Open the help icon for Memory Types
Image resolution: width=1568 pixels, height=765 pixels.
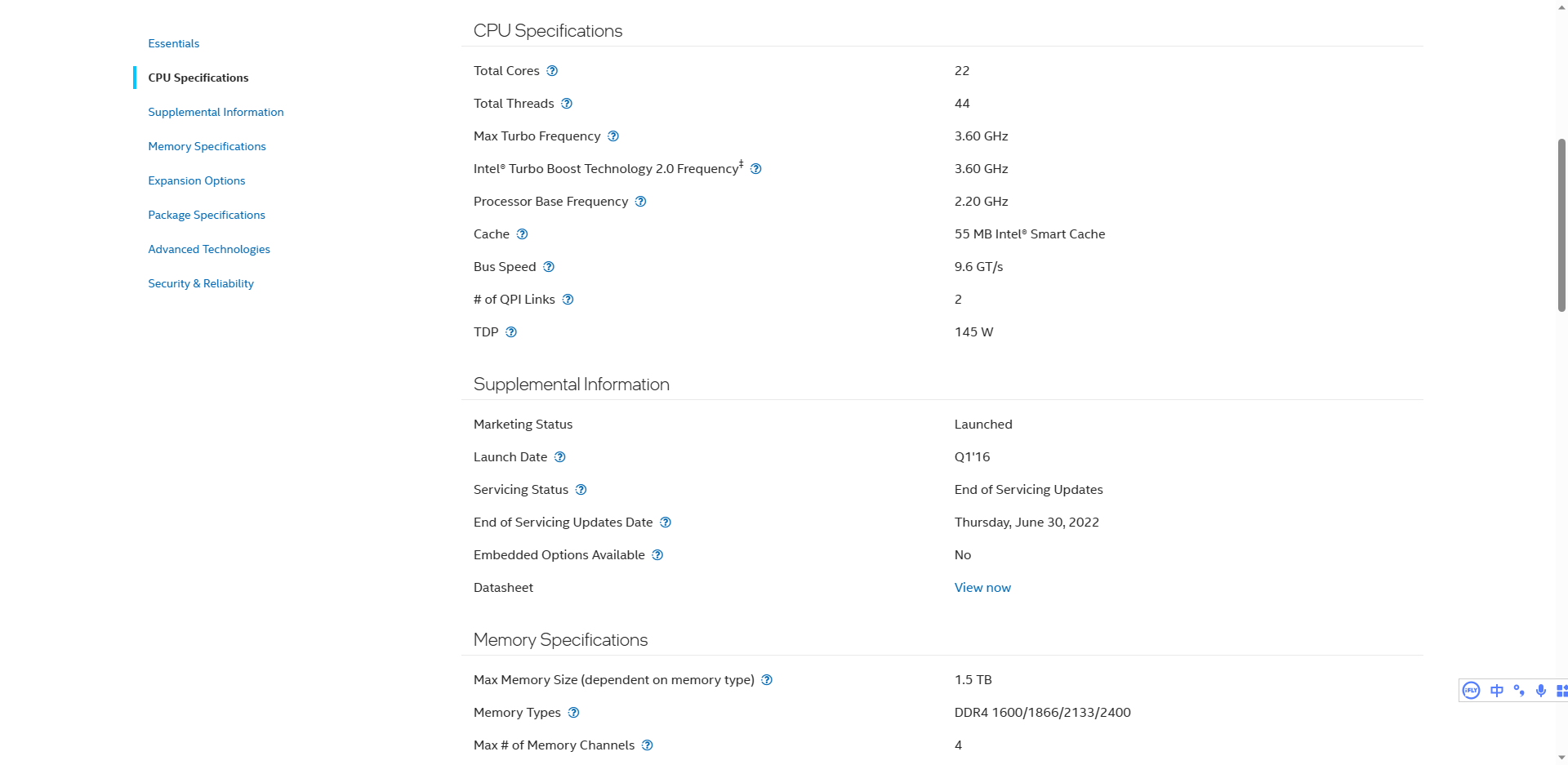point(574,713)
